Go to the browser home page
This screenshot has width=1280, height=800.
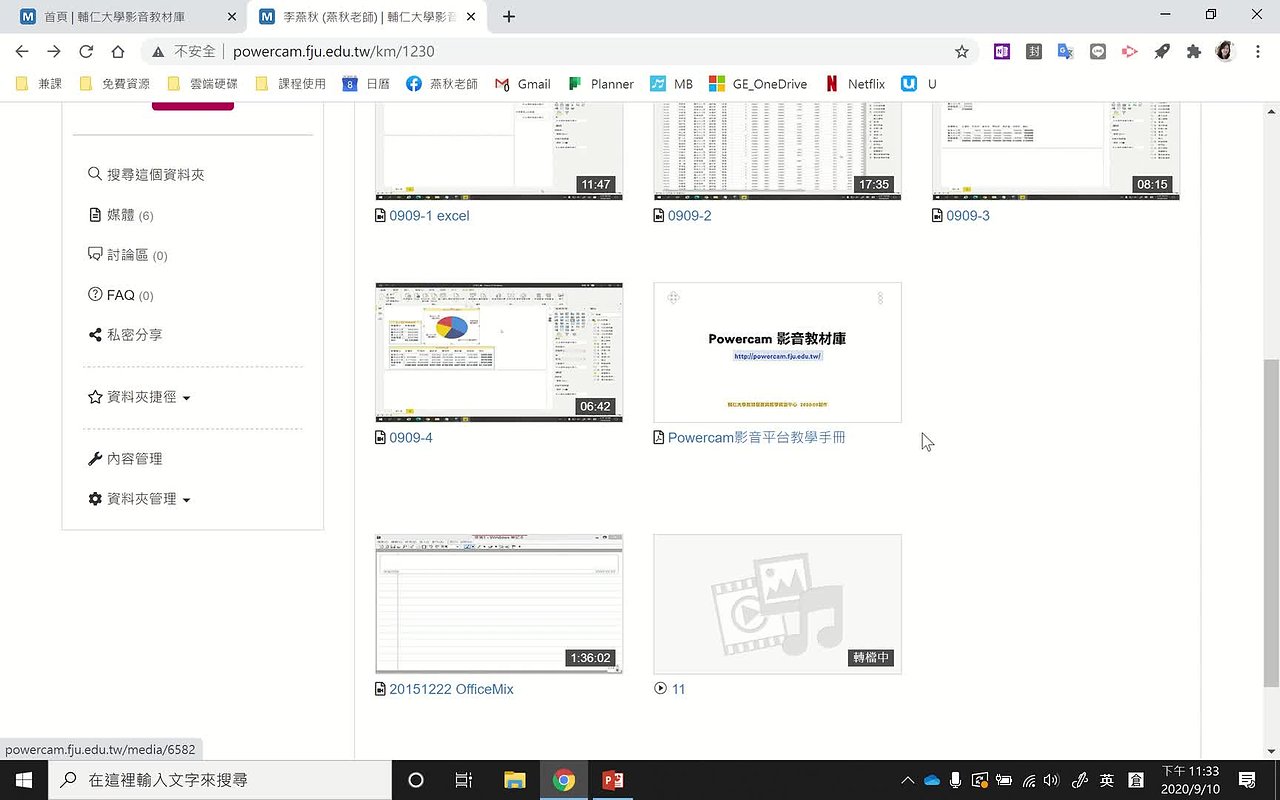(x=118, y=51)
